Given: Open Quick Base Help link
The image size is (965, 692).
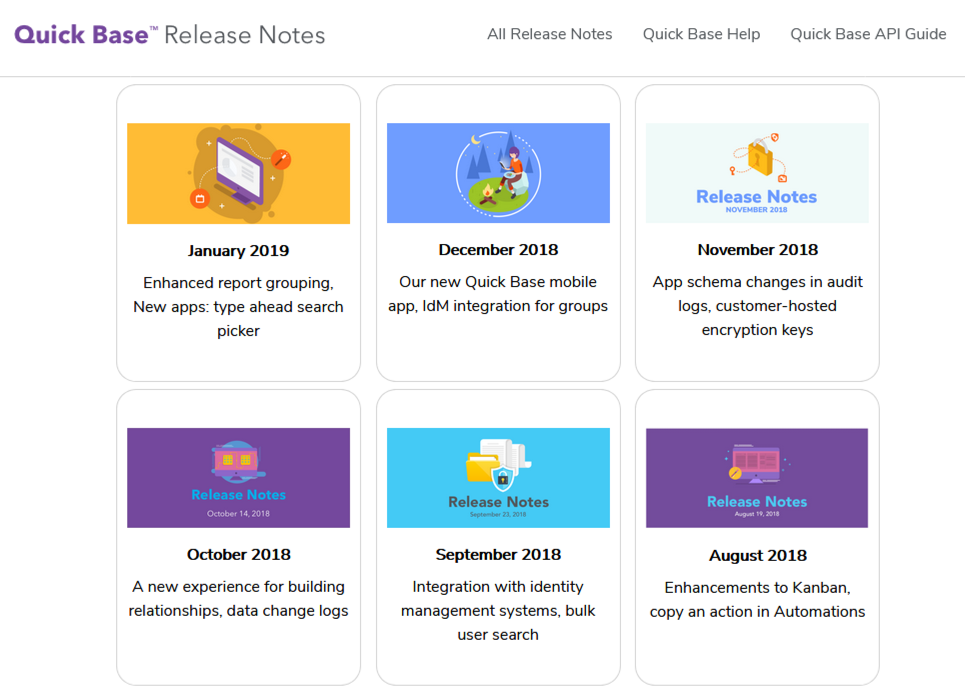Looking at the screenshot, I should pyautogui.click(x=702, y=34).
